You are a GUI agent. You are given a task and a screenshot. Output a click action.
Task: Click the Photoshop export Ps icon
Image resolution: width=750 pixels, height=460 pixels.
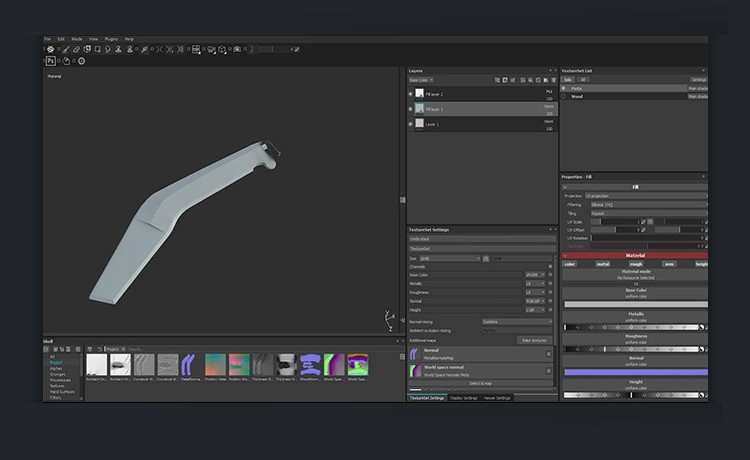[x=50, y=61]
